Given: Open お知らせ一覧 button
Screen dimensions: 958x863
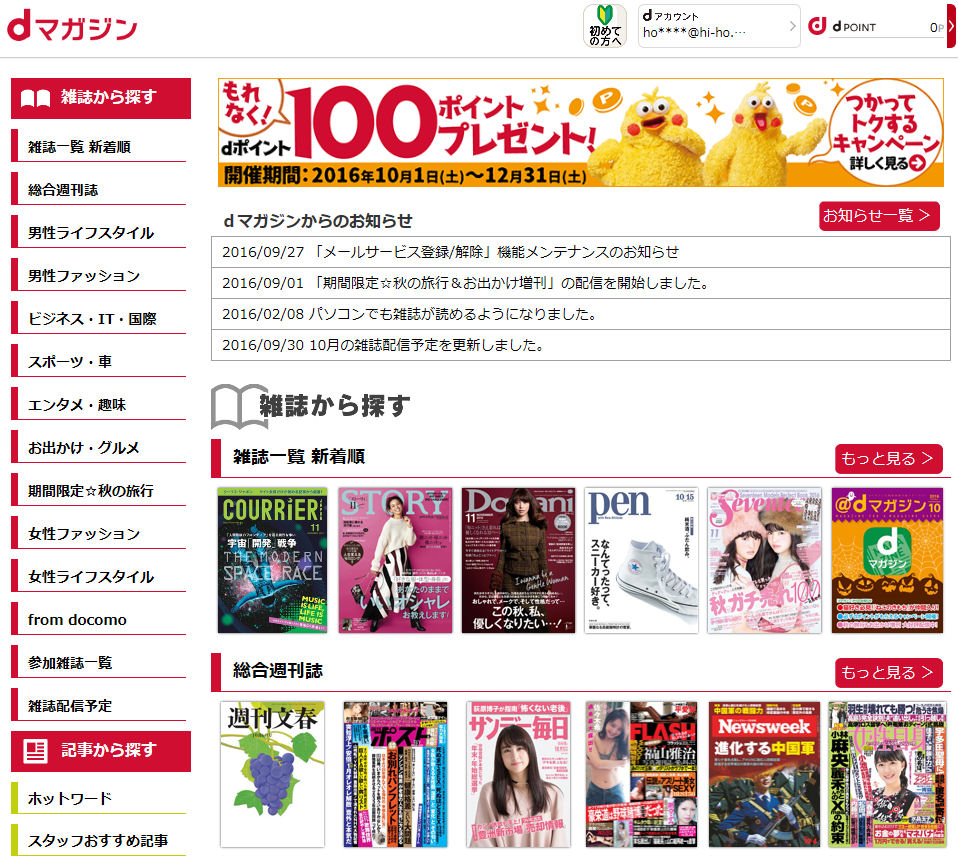Looking at the screenshot, I should pos(879,216).
